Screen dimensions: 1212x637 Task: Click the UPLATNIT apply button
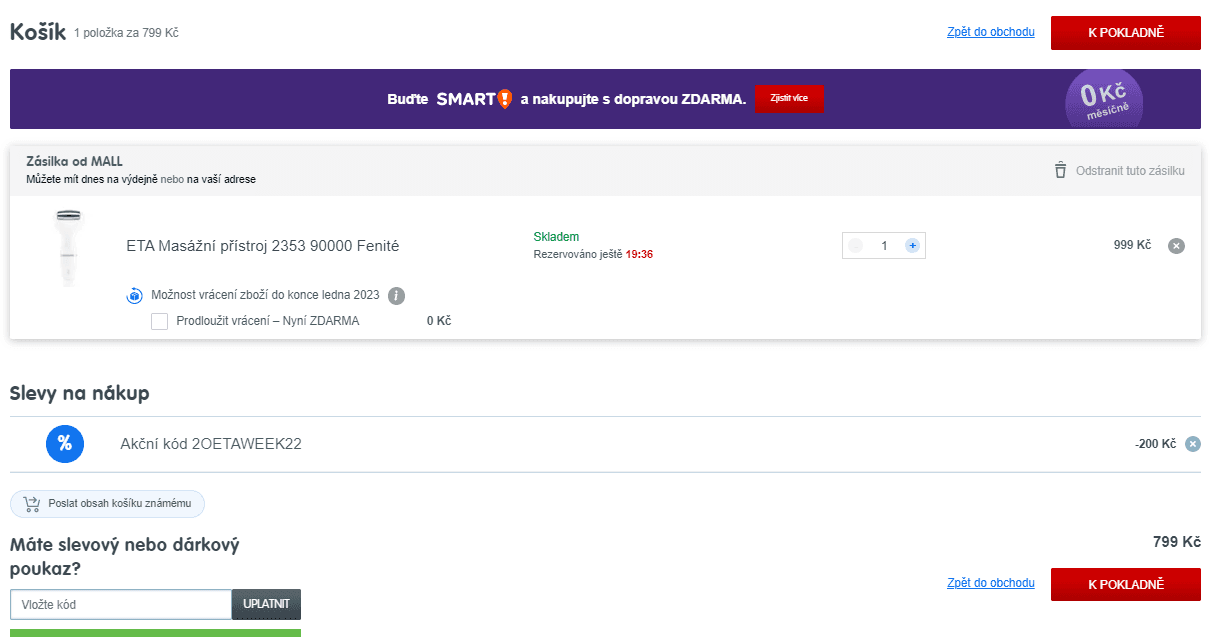coord(266,605)
